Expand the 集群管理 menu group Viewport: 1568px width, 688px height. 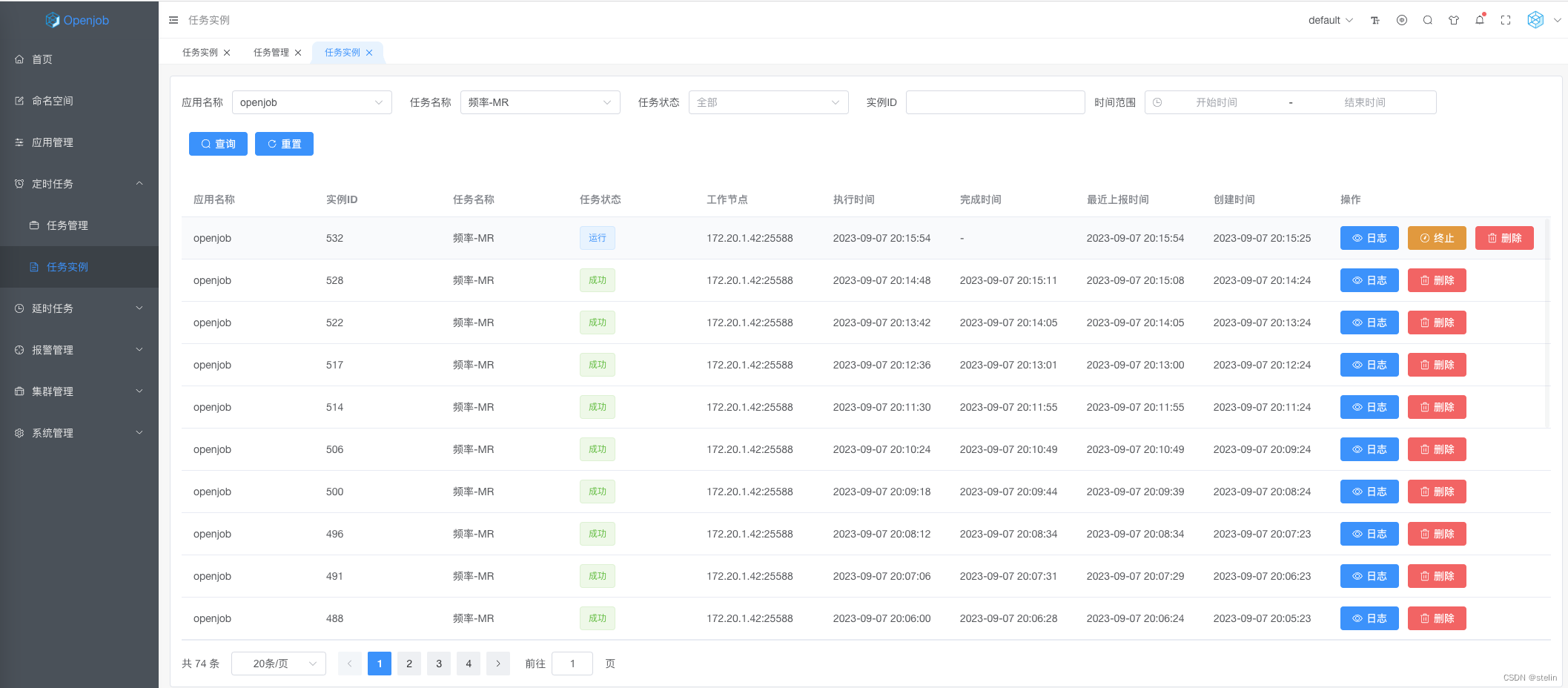coord(79,391)
